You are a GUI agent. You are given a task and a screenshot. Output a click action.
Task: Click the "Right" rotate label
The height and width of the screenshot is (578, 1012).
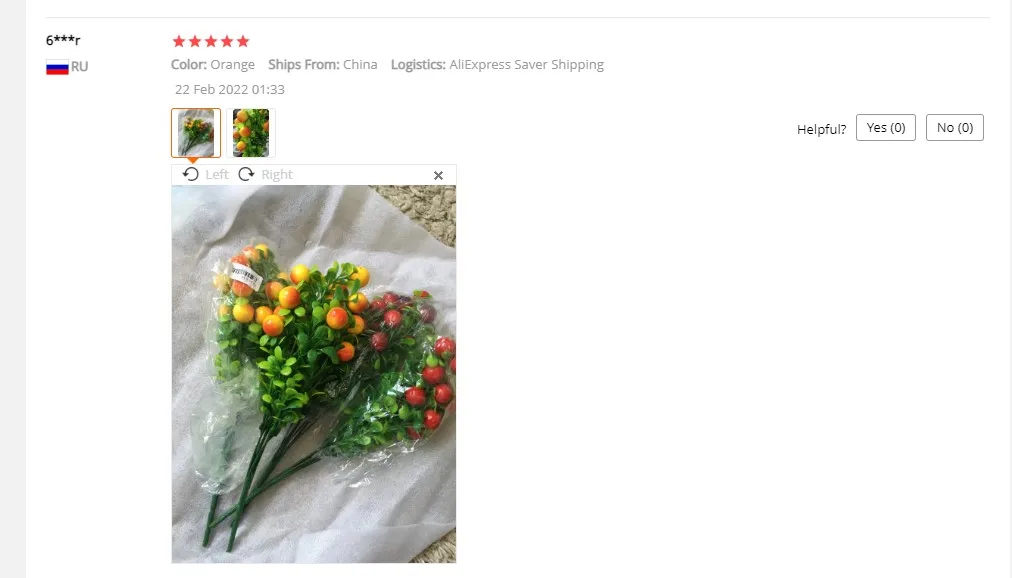tap(277, 175)
